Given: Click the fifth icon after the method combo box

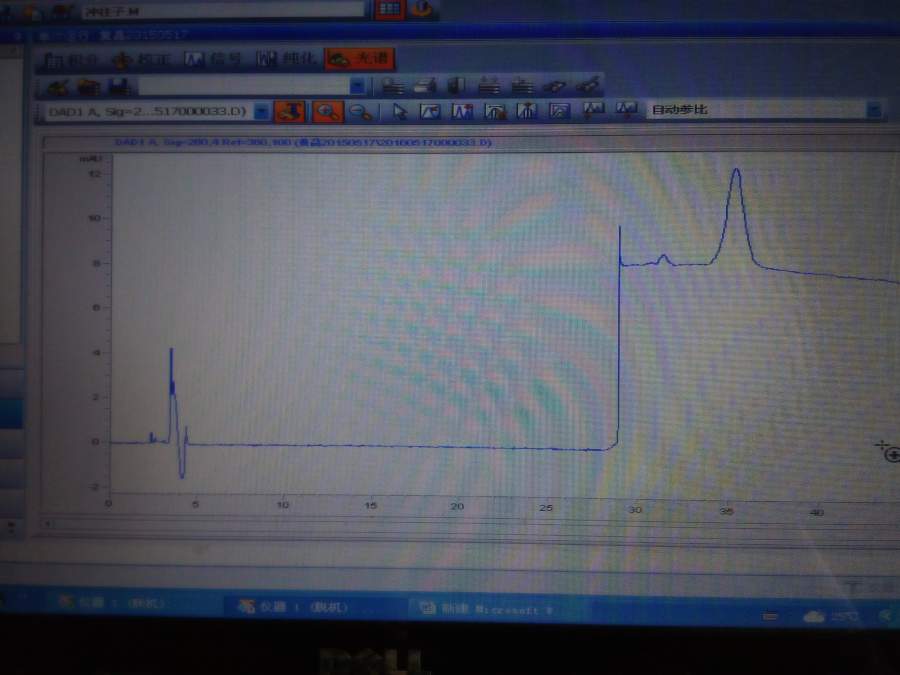Looking at the screenshot, I should click(x=522, y=86).
